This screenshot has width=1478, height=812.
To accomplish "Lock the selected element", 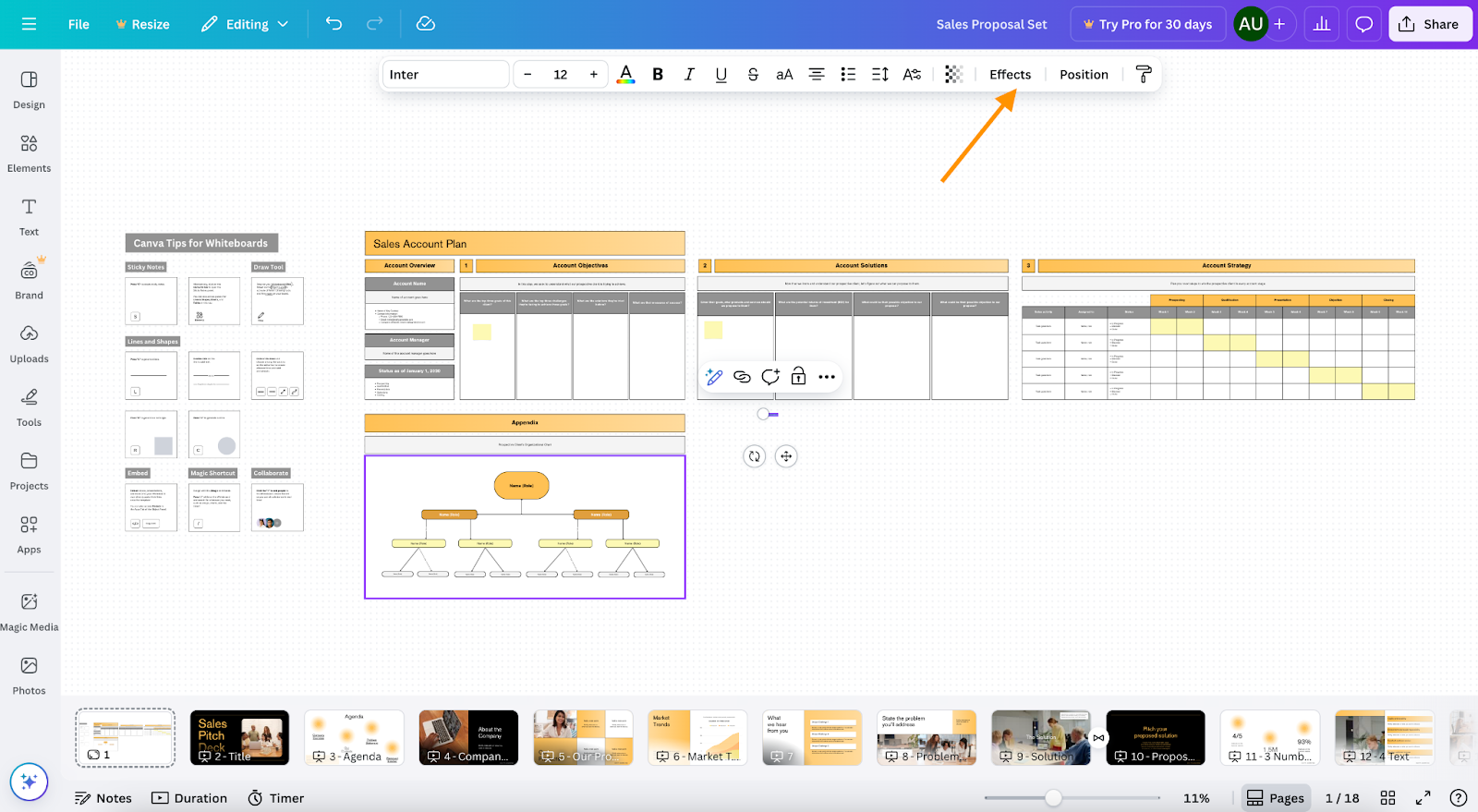I will (x=798, y=377).
